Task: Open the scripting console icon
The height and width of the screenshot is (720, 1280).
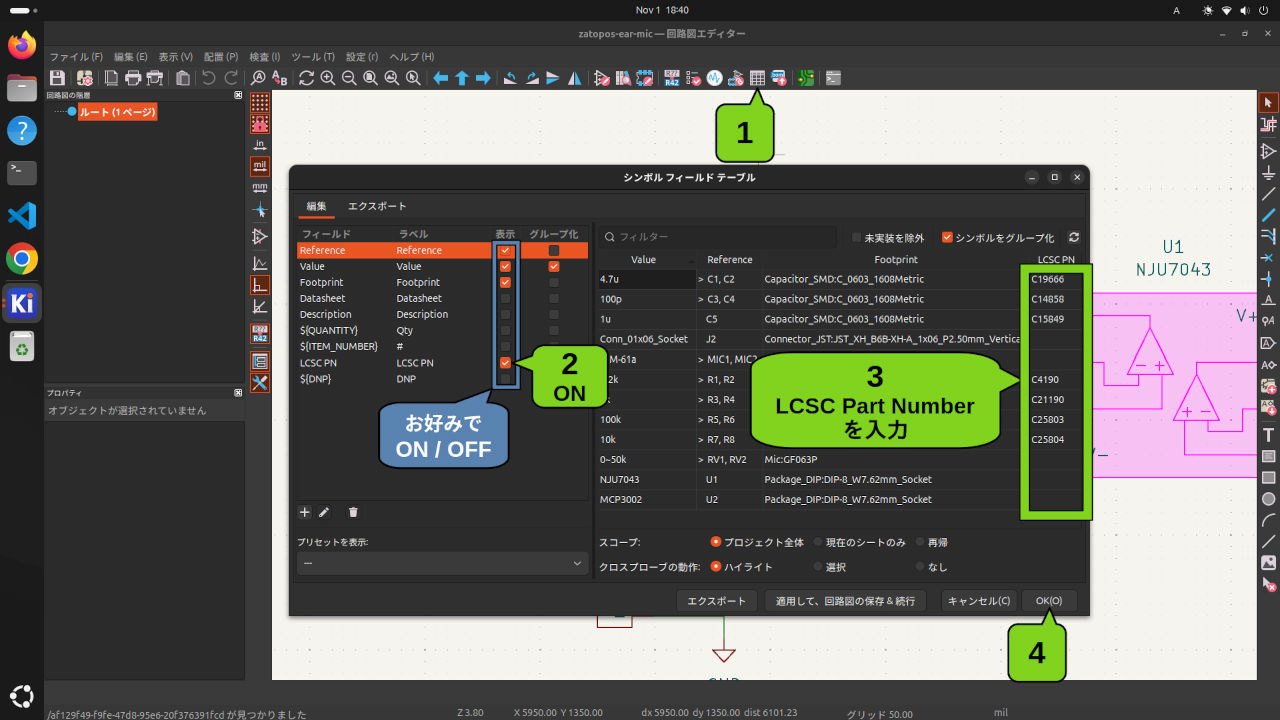Action: (x=833, y=77)
